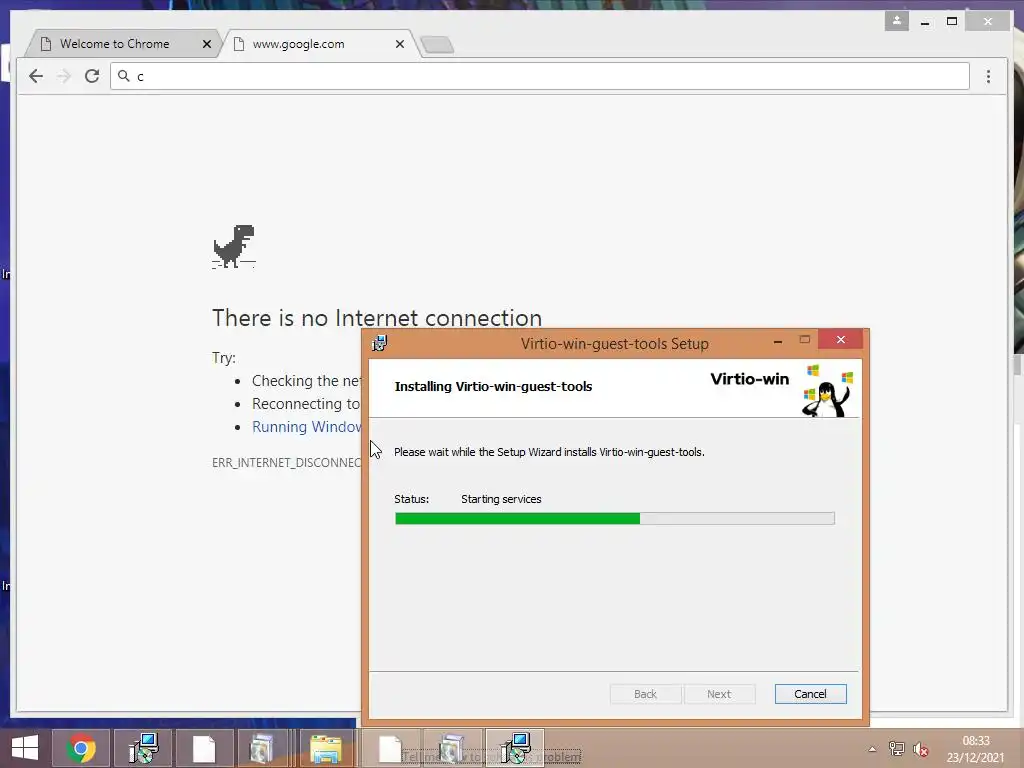Click the 'Reconnecting to' suggestion text
This screenshot has height=768, width=1024.
306,404
